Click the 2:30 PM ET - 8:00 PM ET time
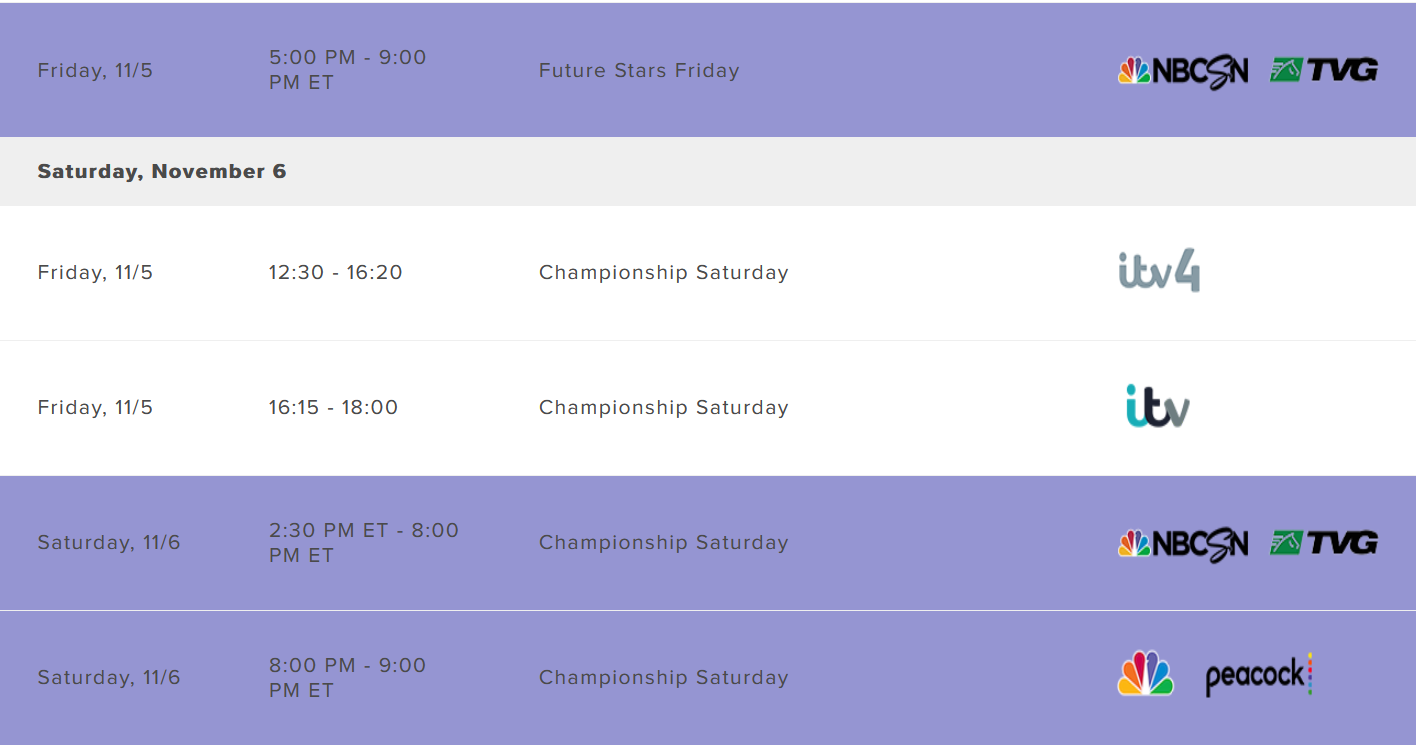The image size is (1416, 745). (364, 543)
